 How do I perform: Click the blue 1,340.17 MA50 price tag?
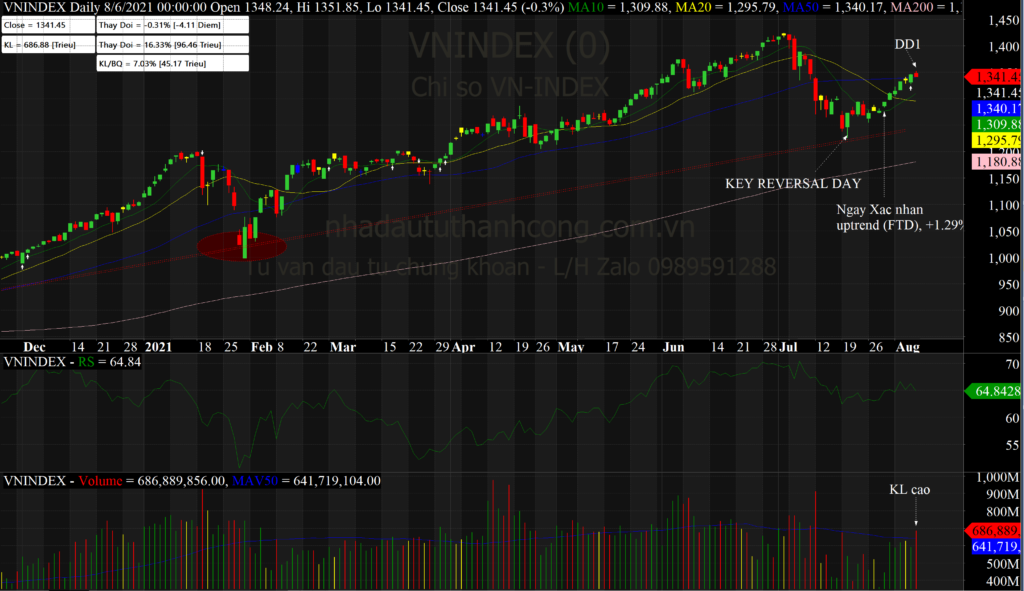pos(994,108)
